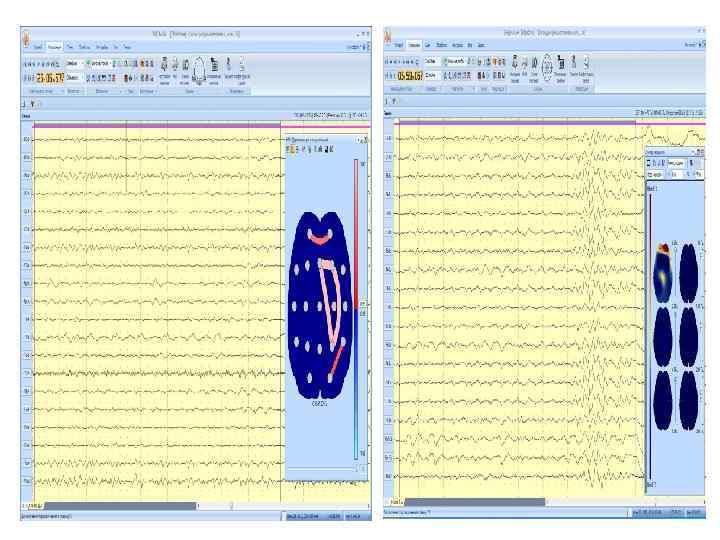Click the first icon in the left window's brain map panel toolbar
The height and width of the screenshot is (540, 720).
click(x=289, y=149)
